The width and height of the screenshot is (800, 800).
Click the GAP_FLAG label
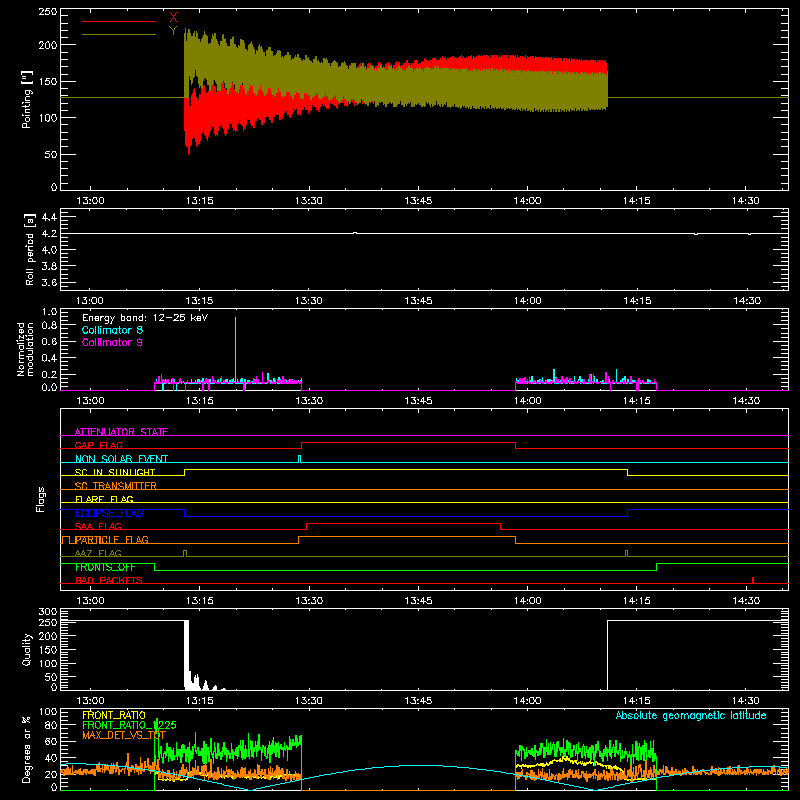(x=98, y=445)
